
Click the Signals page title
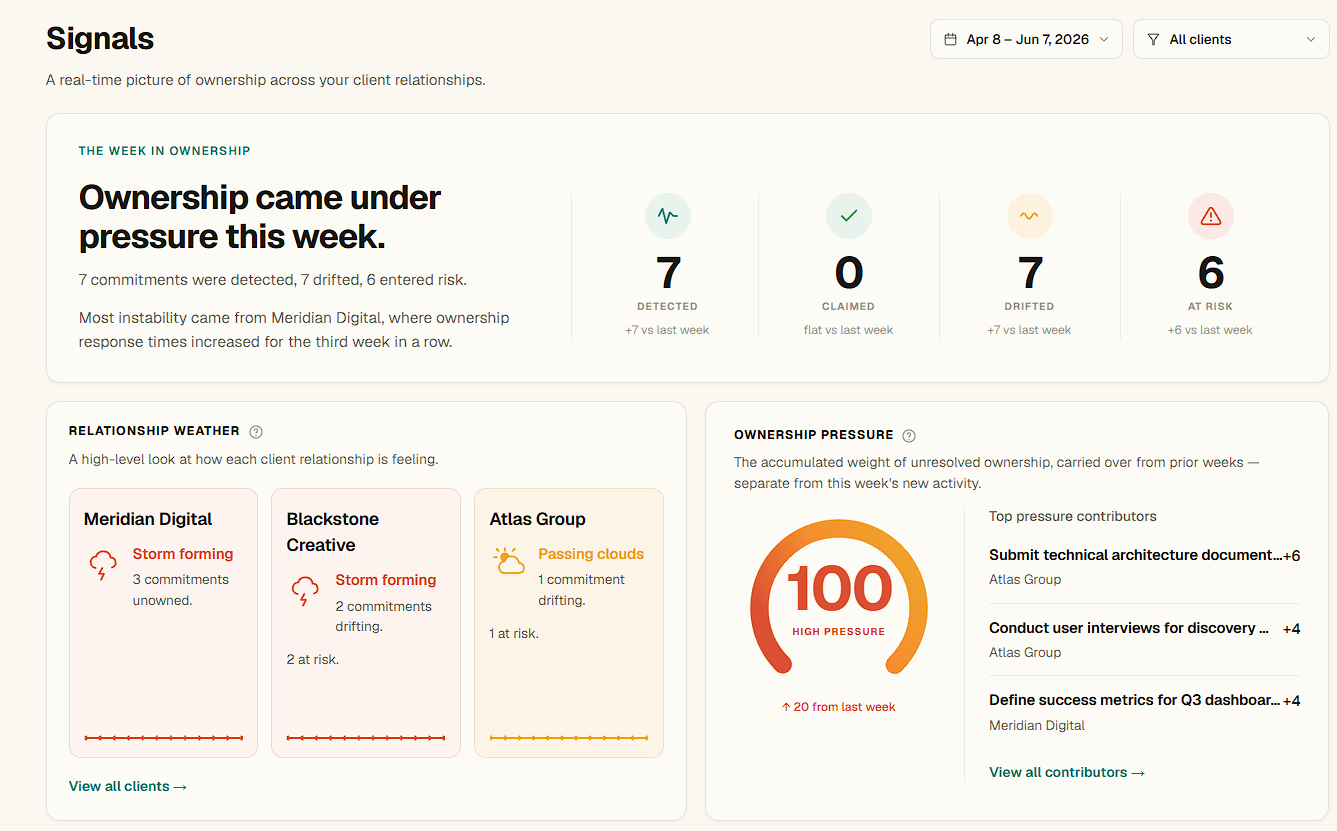point(100,39)
